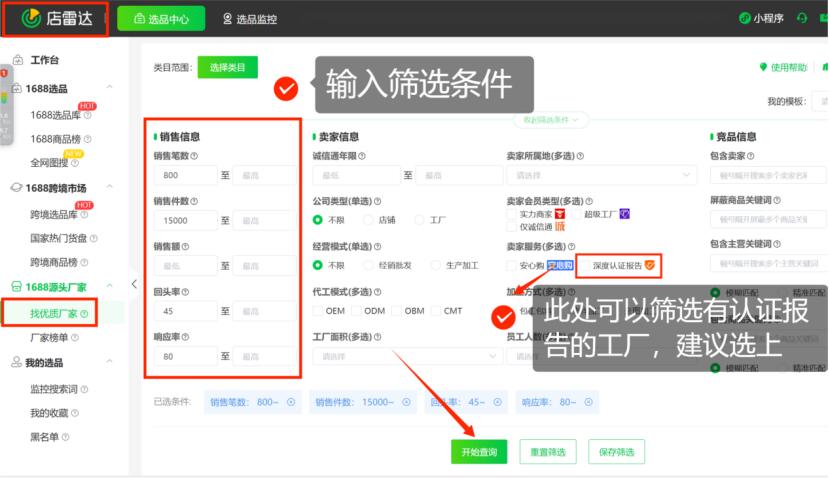Collapse the 1688源头厂家 sidebar section
Screen dimensions: 829x478
109,286
